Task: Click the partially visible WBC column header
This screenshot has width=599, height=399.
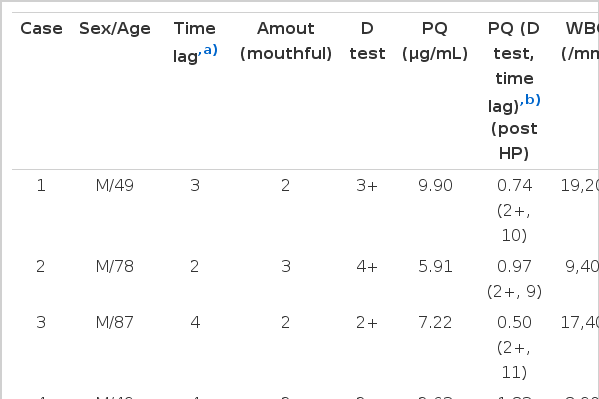Action: tap(581, 41)
